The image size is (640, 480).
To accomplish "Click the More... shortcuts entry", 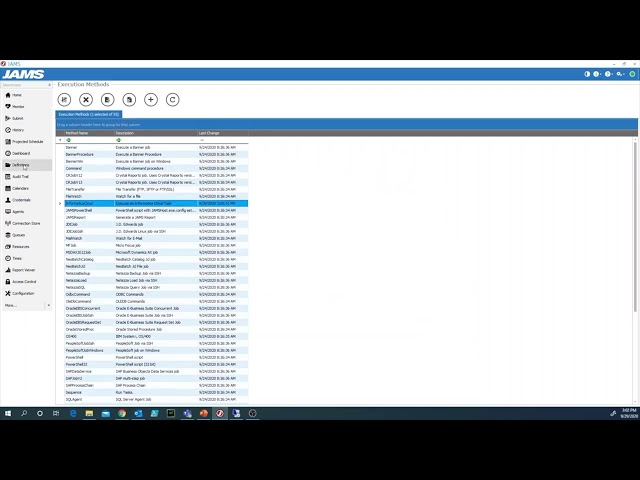I will [11, 305].
